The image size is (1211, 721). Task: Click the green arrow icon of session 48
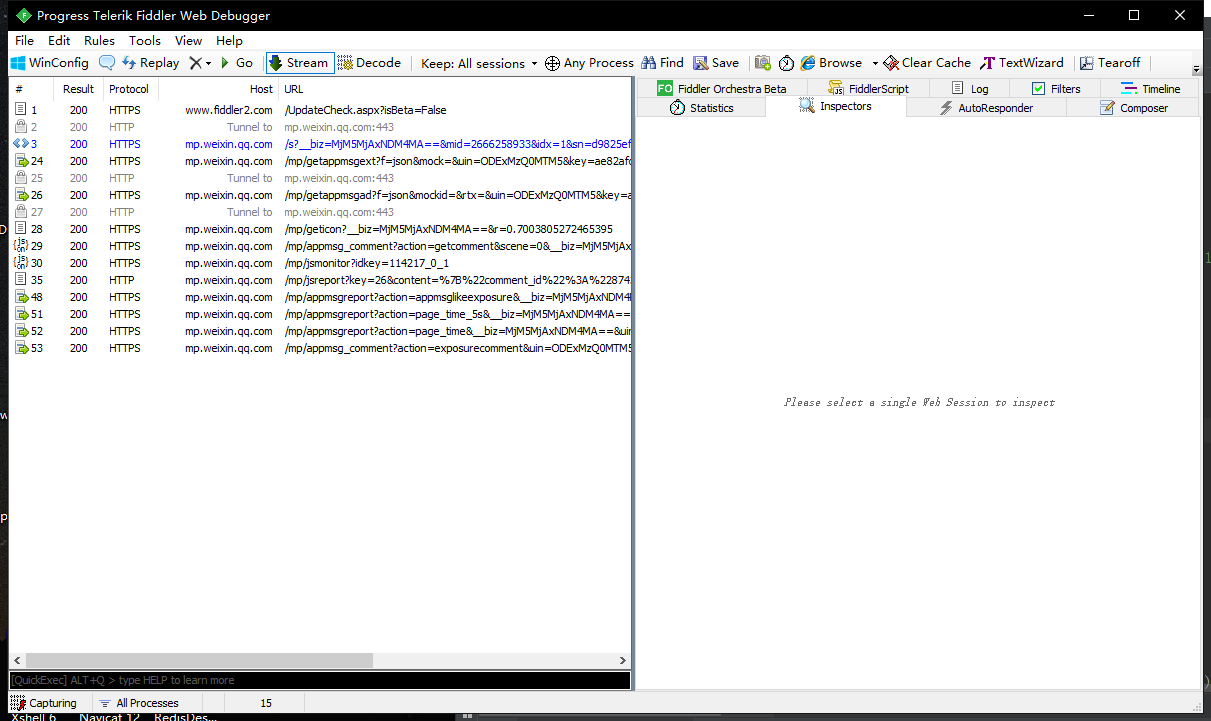(x=20, y=297)
